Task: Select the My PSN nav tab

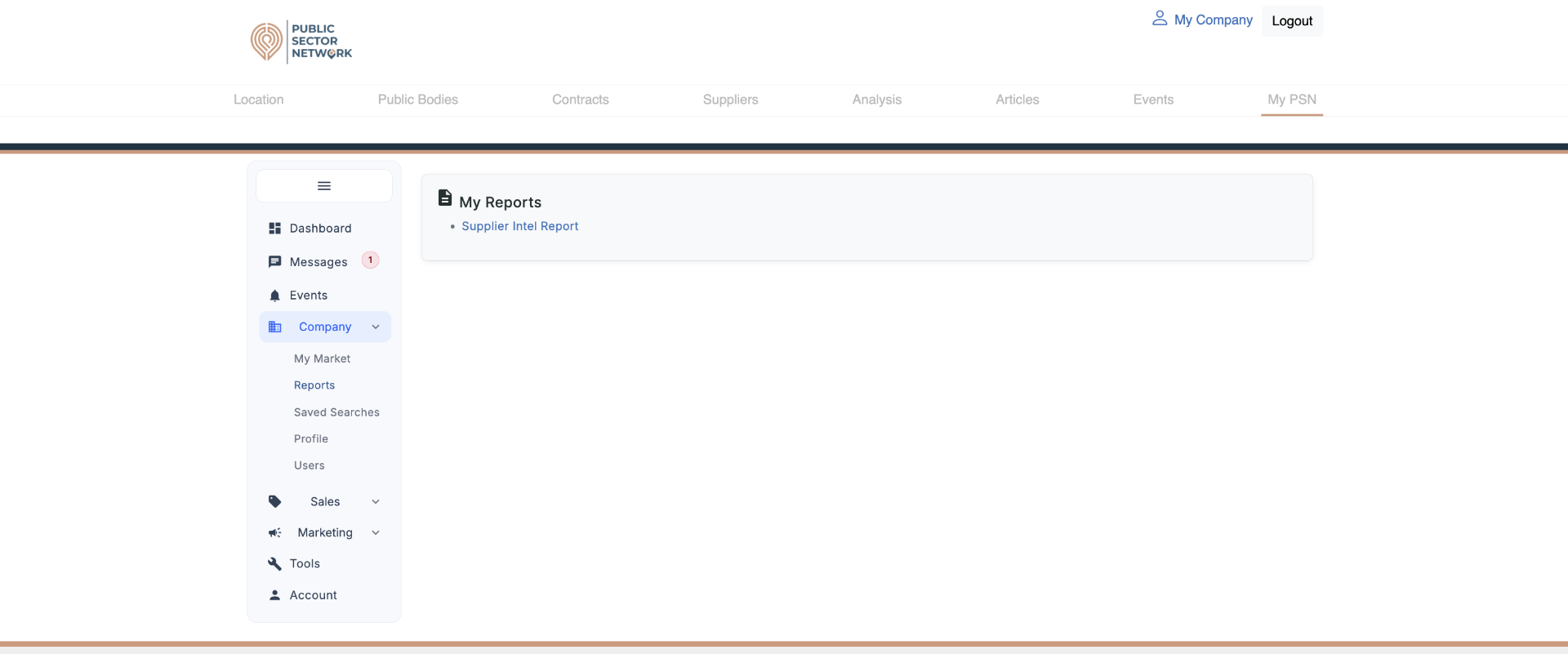Action: point(1292,100)
